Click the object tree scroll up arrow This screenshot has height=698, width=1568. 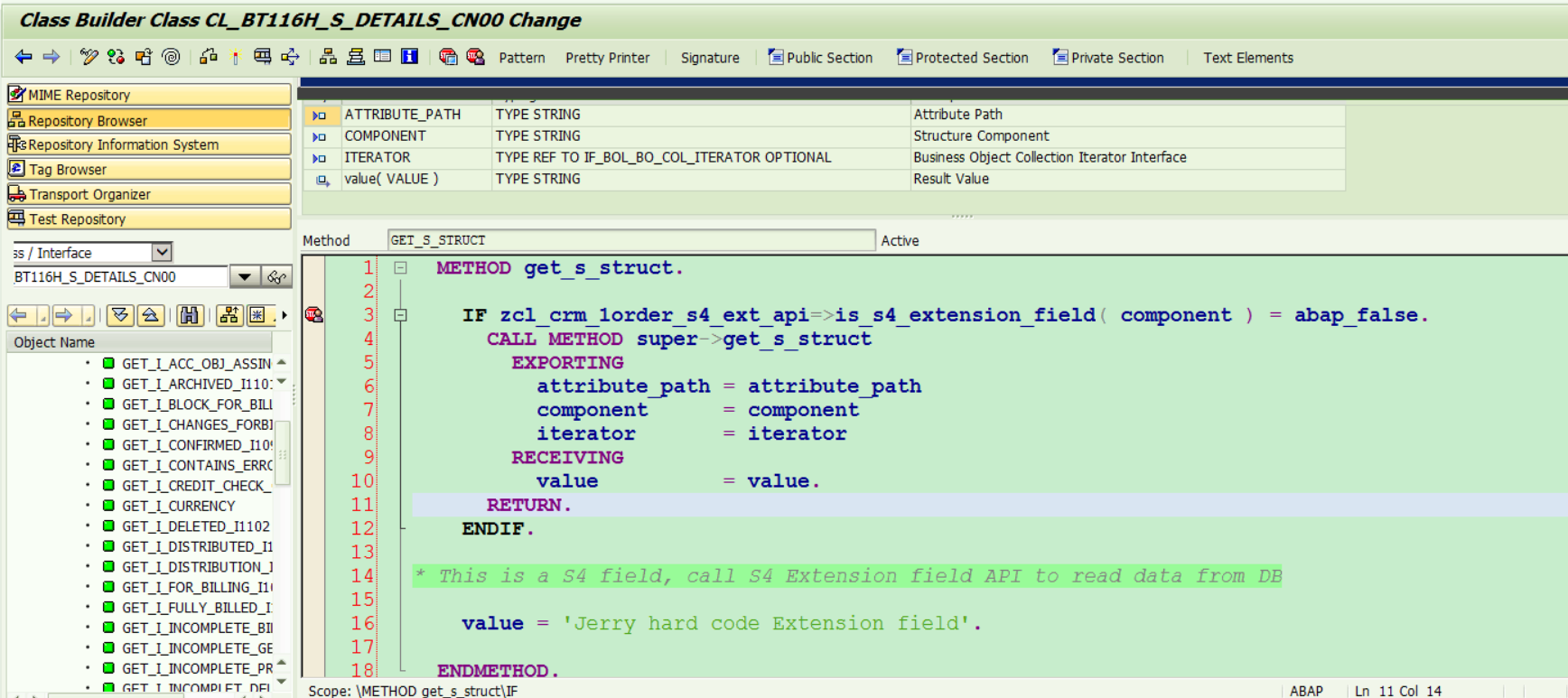282,362
